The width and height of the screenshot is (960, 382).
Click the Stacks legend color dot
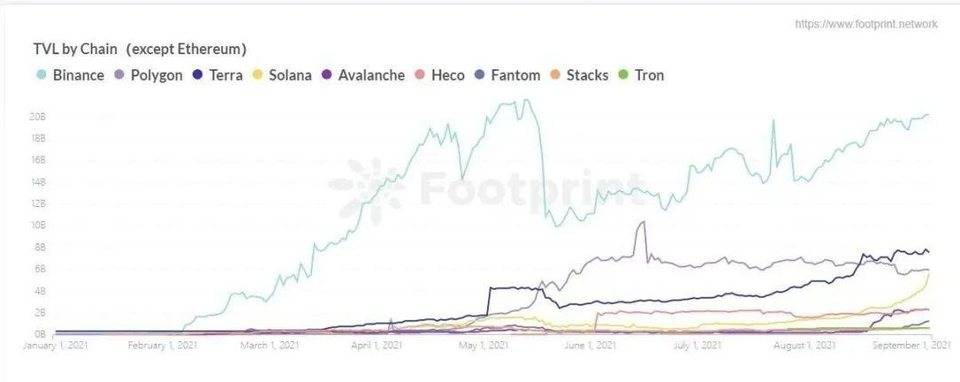click(555, 75)
